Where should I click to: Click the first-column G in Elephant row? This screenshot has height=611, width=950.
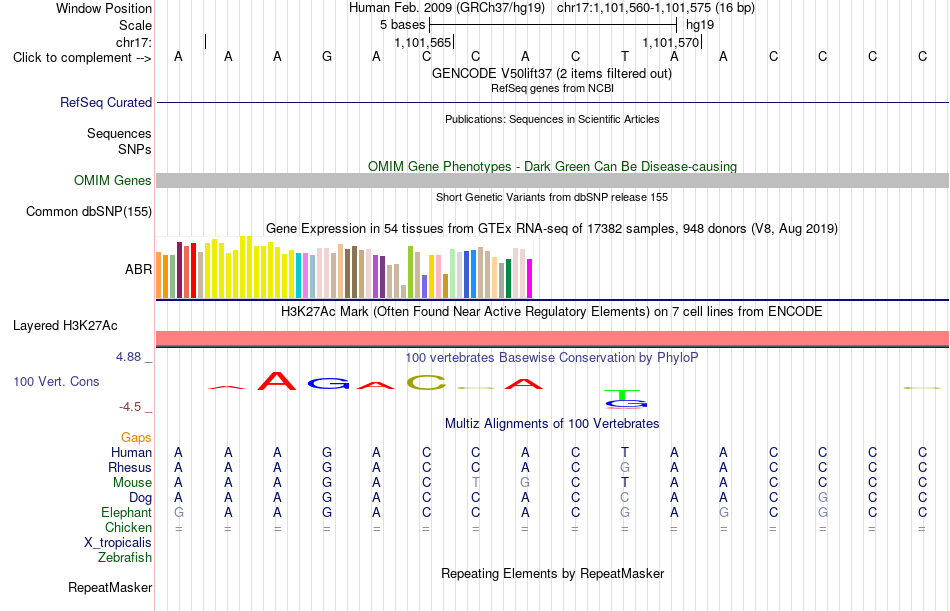178,512
